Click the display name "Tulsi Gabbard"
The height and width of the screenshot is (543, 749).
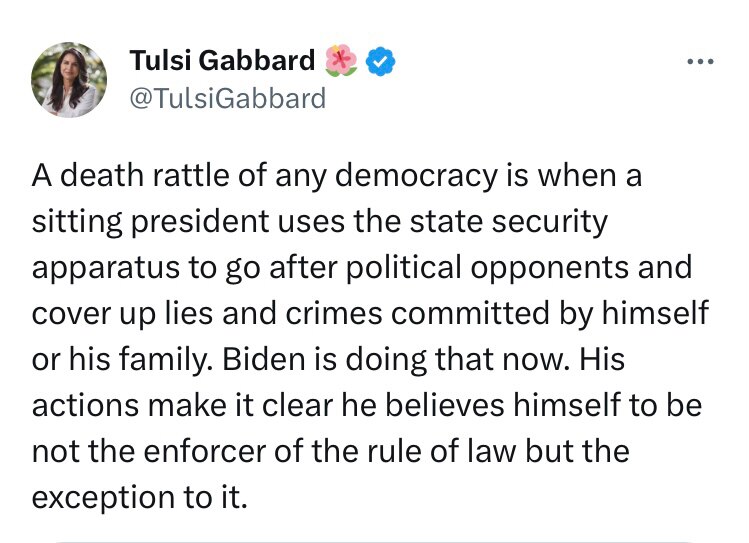pyautogui.click(x=222, y=62)
